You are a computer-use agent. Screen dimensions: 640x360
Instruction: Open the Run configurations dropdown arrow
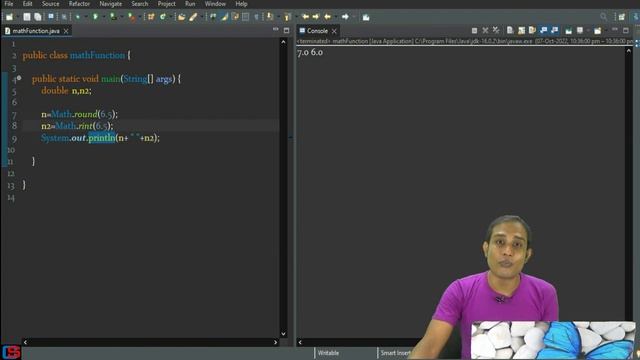coord(104,17)
